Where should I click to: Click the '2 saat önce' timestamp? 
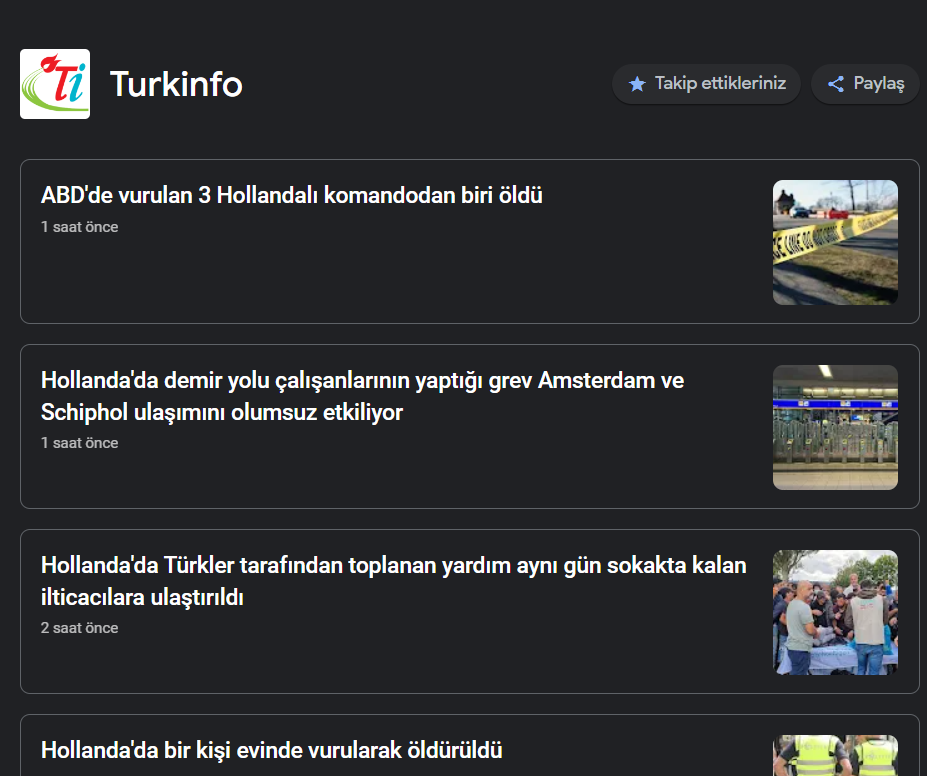[79, 628]
